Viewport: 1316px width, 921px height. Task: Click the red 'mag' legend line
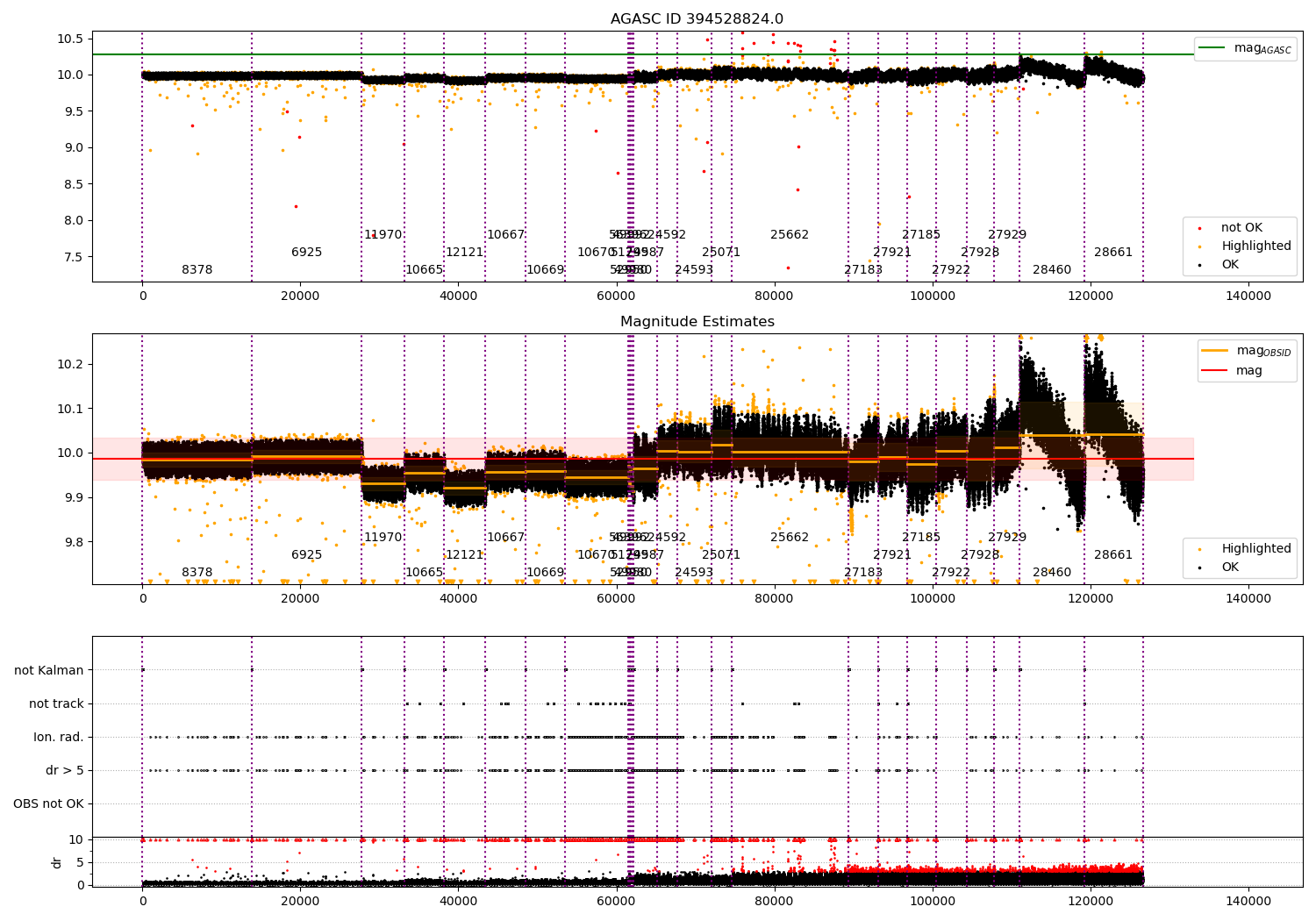click(x=1215, y=371)
